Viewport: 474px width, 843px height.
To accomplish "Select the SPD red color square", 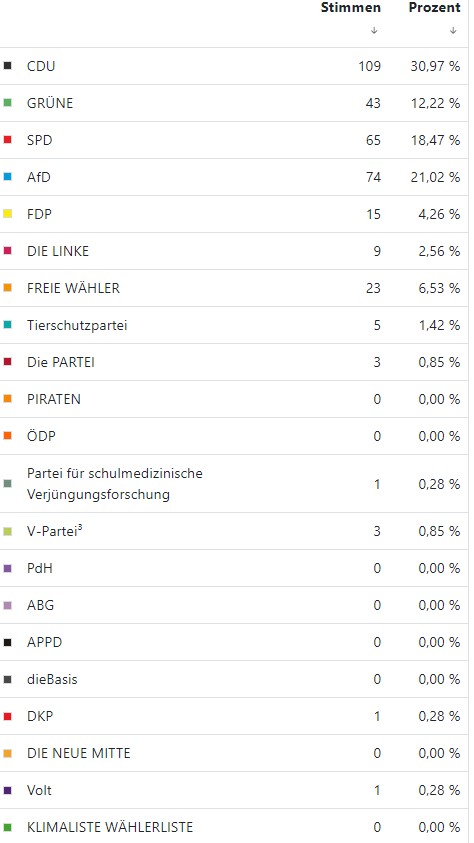I will click(x=8, y=140).
